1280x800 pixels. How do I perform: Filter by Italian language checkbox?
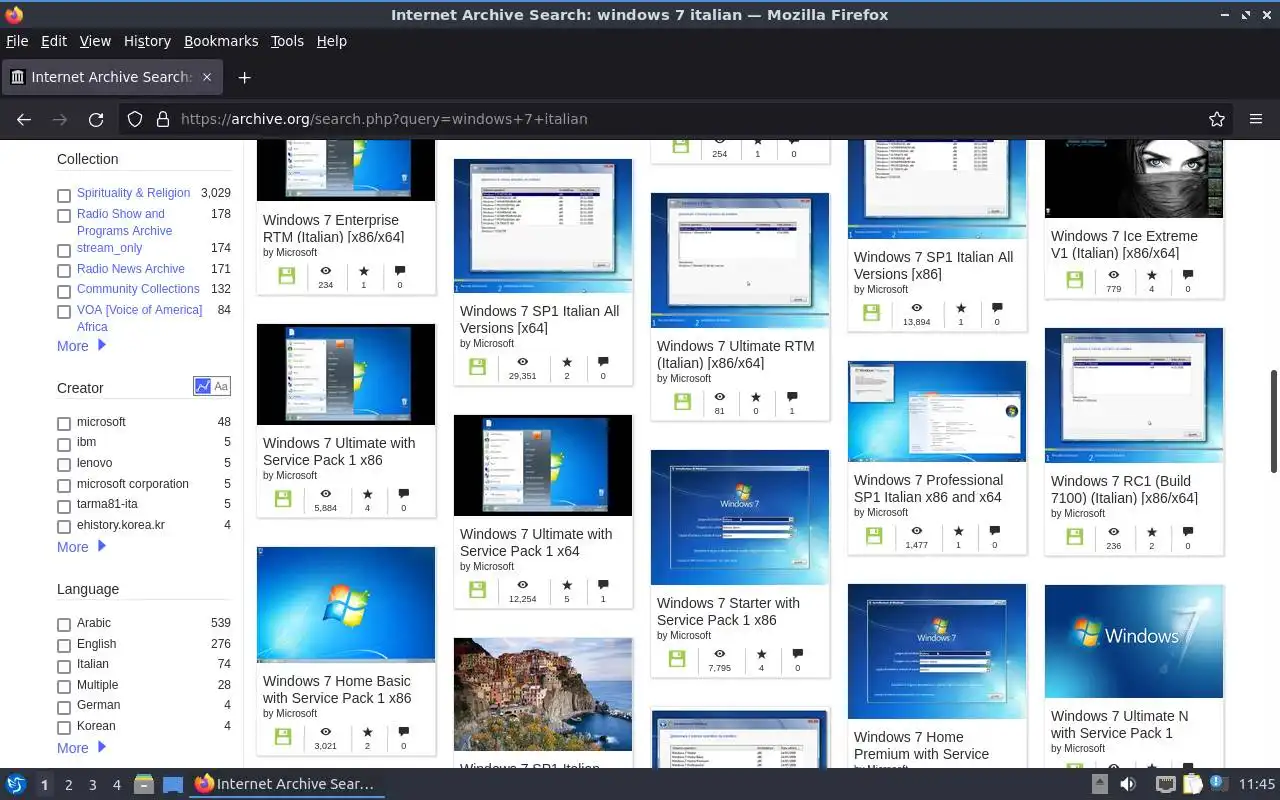pos(64,666)
